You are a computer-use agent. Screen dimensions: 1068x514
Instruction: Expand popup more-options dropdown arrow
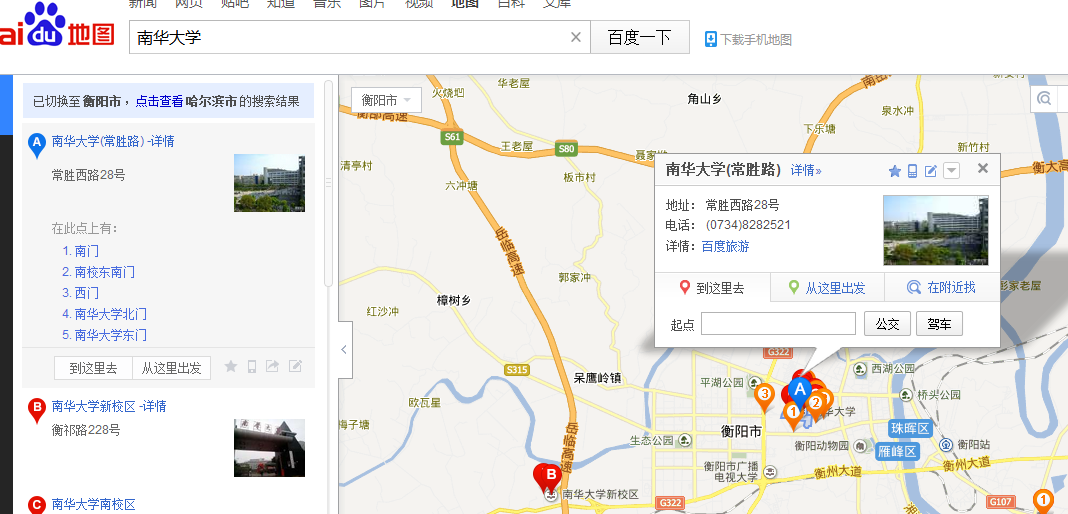952,171
